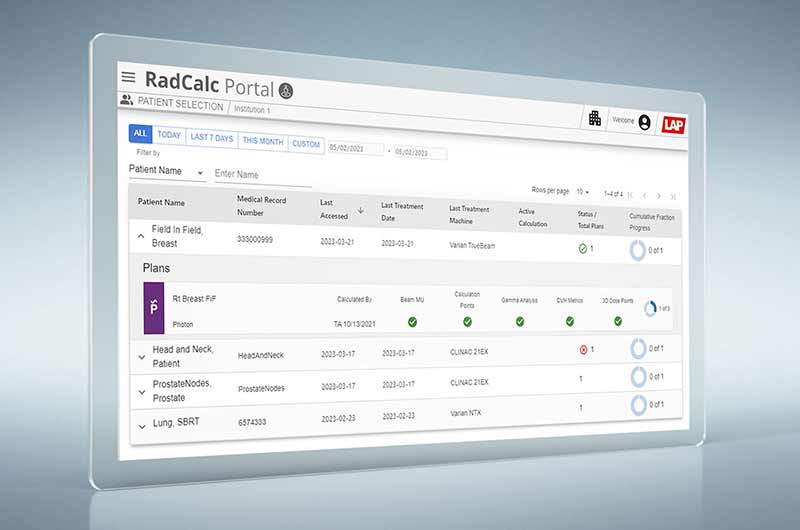Click the 2023-02-23 last accessed date
This screenshot has width=800, height=530.
click(x=338, y=419)
